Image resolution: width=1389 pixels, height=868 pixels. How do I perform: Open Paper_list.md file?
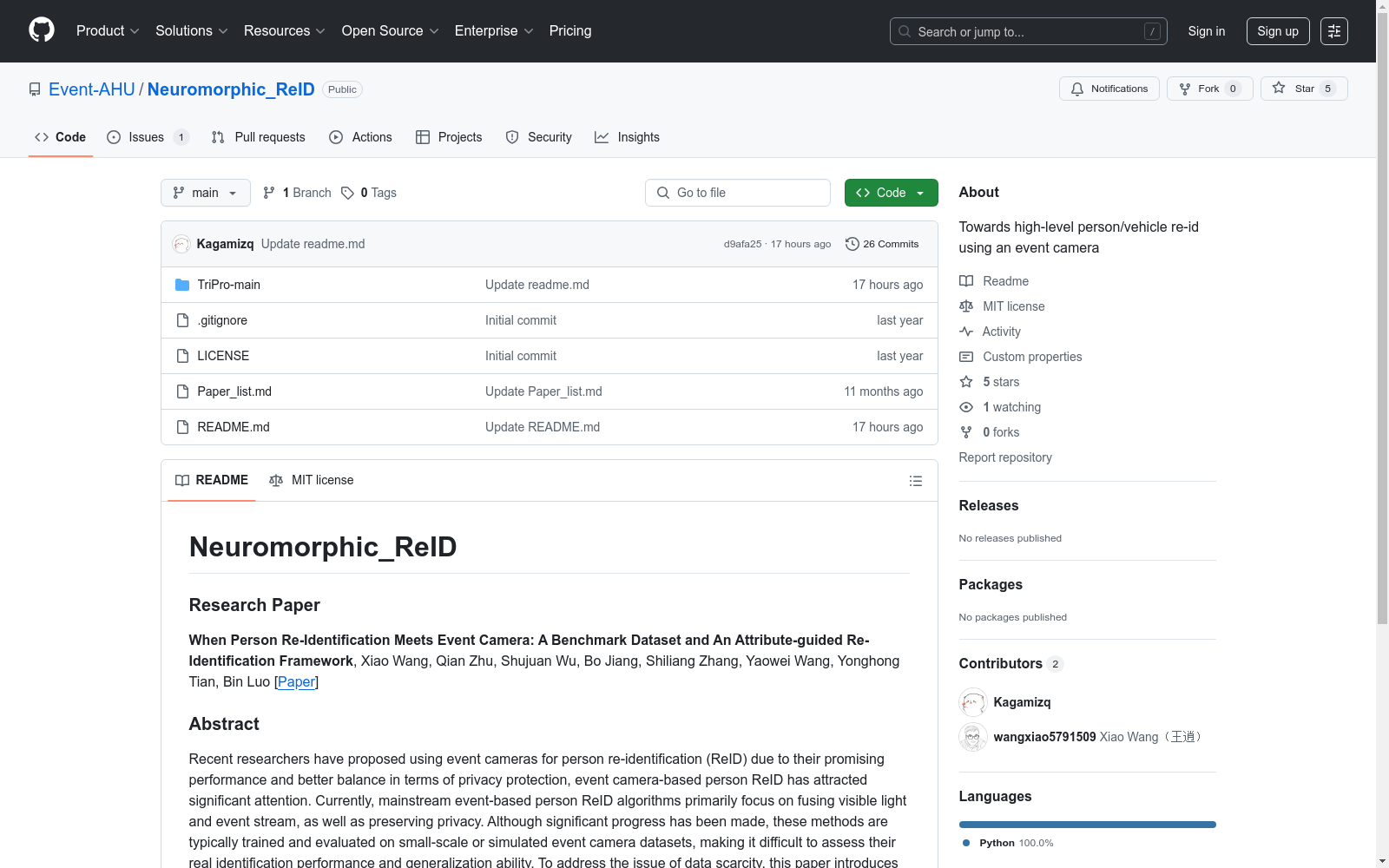[x=234, y=391]
